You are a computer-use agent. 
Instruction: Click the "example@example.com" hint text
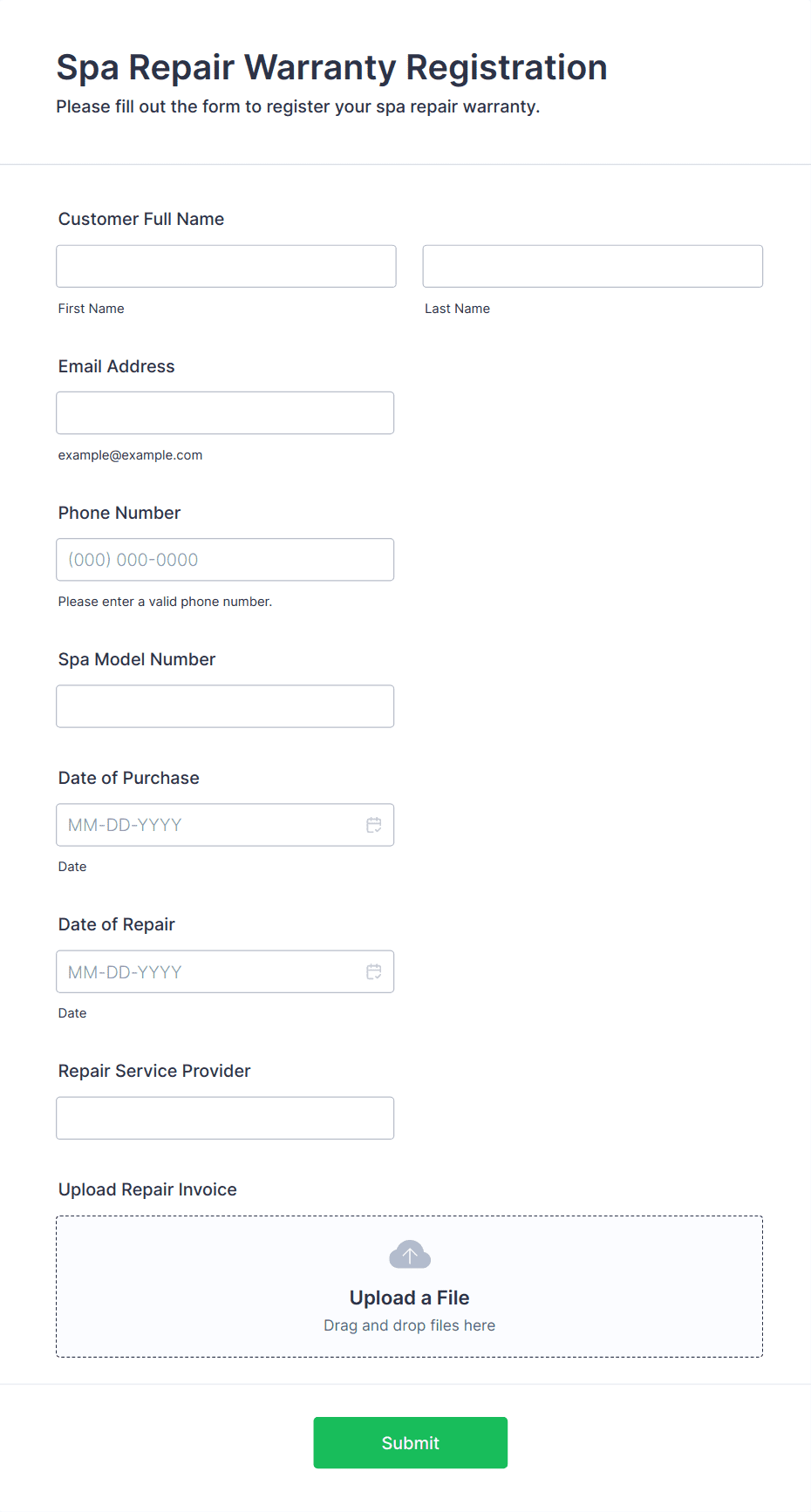pyautogui.click(x=131, y=455)
